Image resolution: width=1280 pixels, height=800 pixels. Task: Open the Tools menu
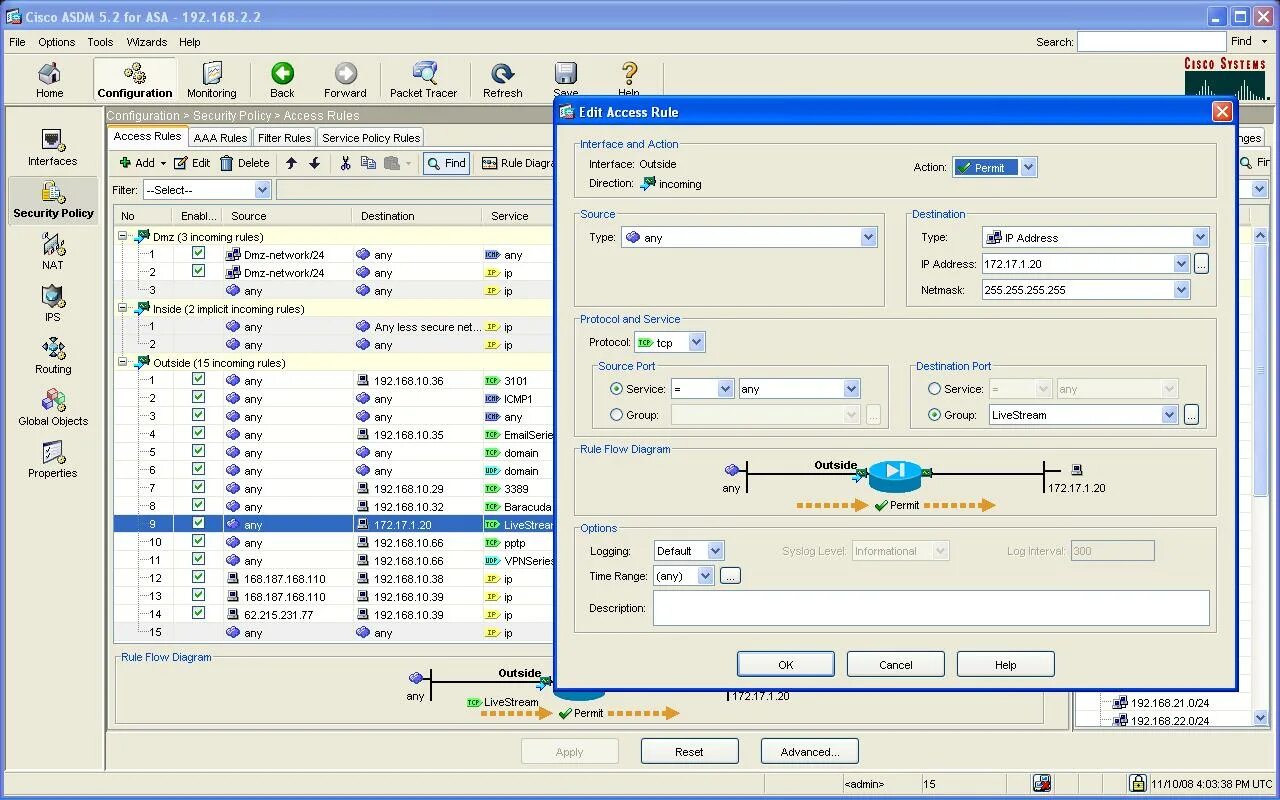pos(100,42)
